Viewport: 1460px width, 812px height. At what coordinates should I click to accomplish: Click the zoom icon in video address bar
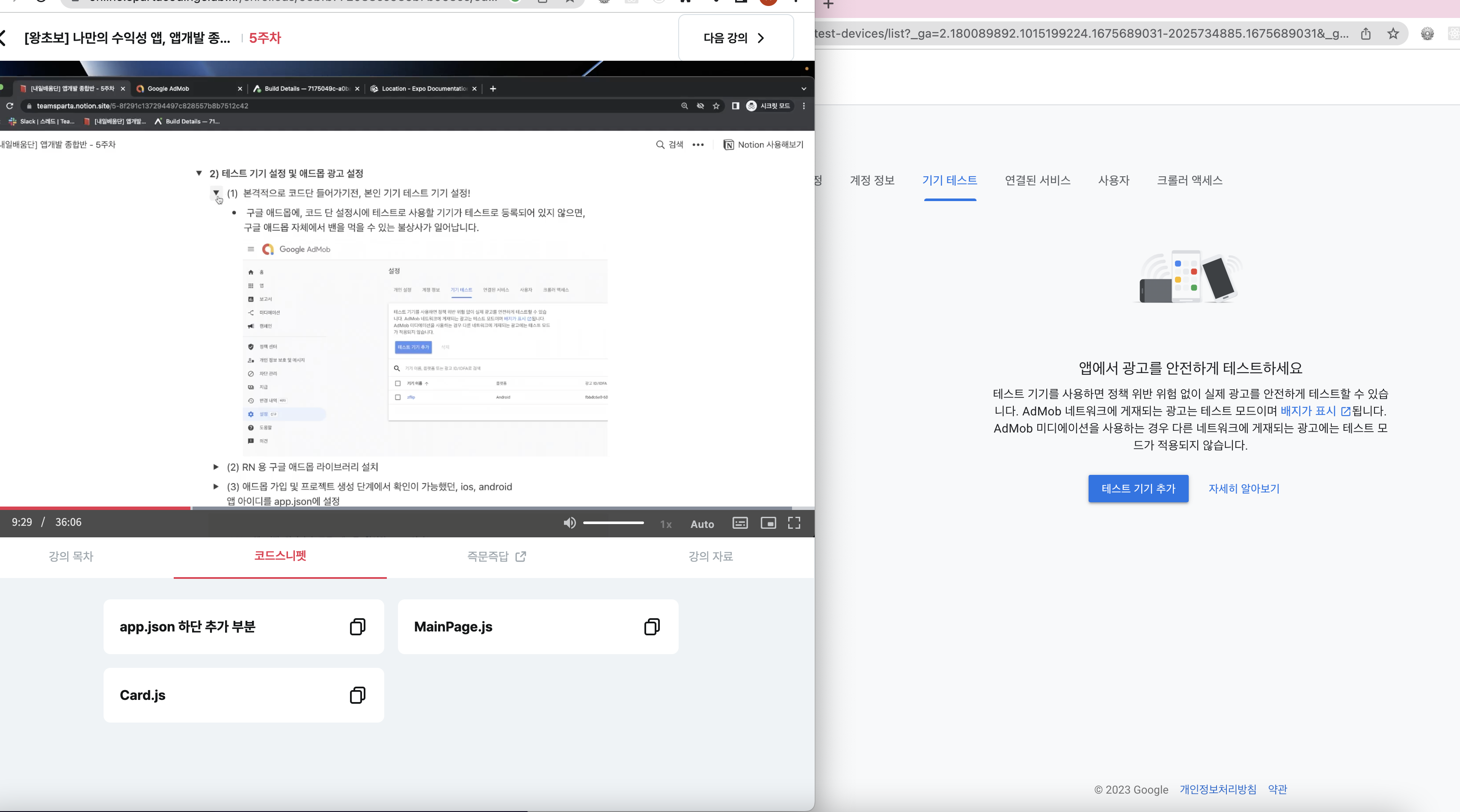point(684,106)
